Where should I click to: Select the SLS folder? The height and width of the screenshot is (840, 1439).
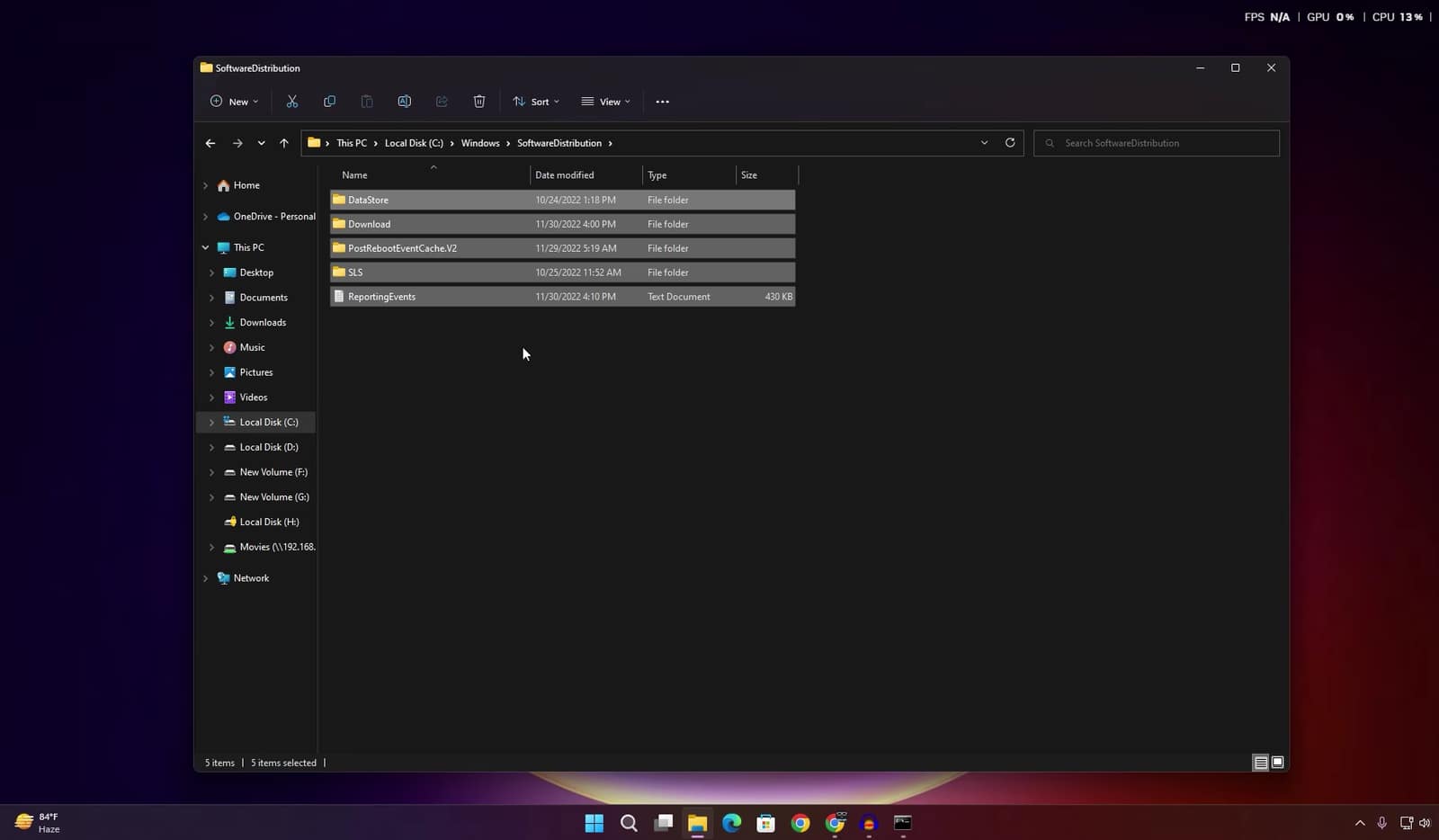(x=562, y=273)
